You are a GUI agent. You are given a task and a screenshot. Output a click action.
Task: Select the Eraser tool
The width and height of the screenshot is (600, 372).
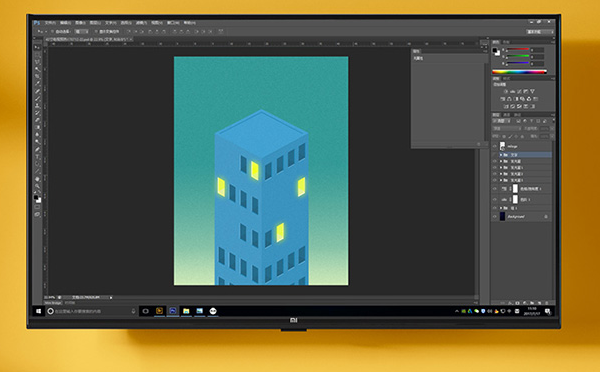(37, 120)
